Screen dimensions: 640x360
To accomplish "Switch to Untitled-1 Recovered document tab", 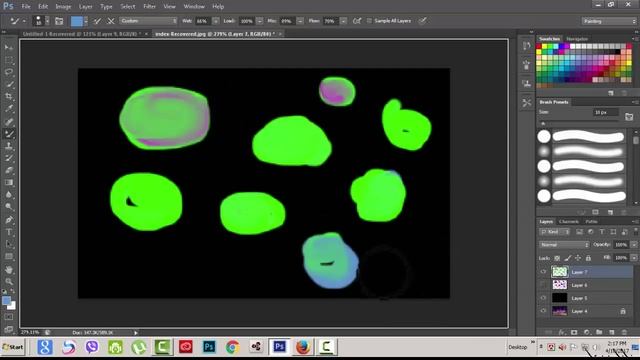I will pos(82,34).
